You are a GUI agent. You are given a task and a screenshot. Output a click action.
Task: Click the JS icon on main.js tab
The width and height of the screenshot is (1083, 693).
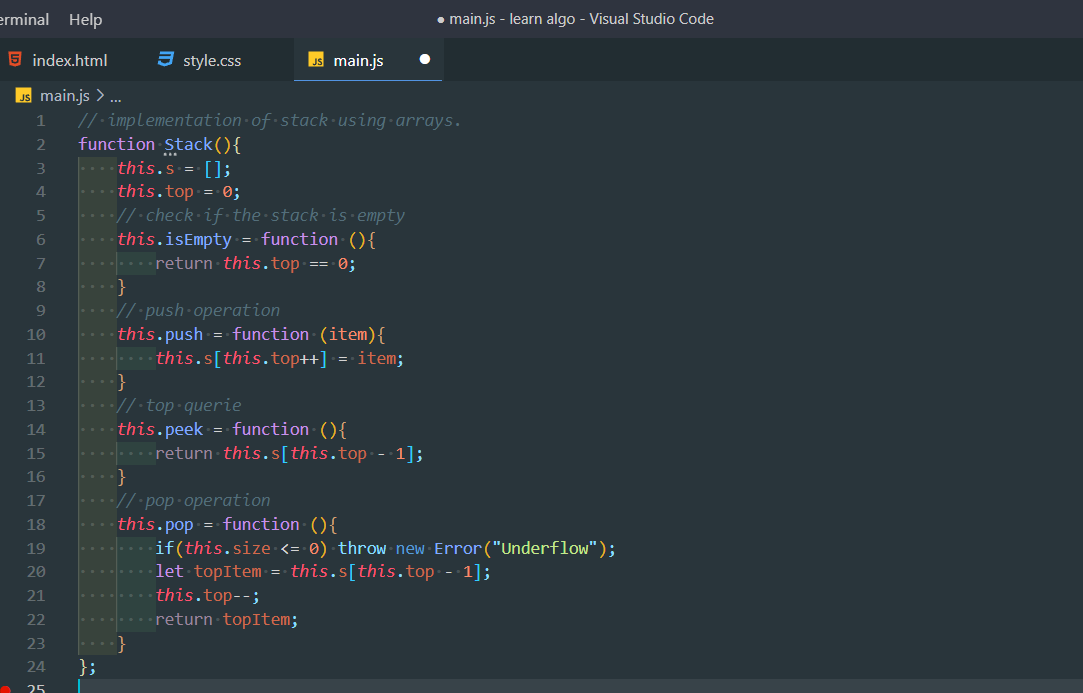click(x=316, y=60)
